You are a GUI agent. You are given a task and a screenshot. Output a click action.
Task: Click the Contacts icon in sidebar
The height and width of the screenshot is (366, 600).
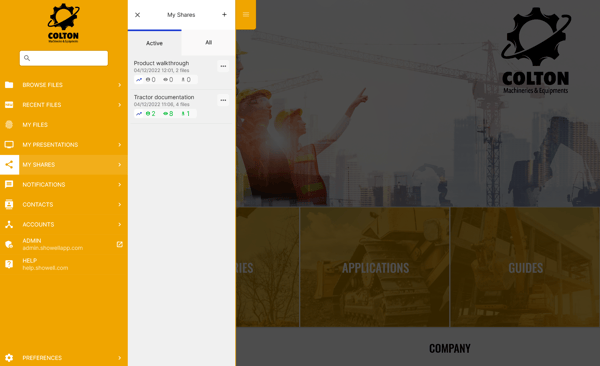coord(9,204)
